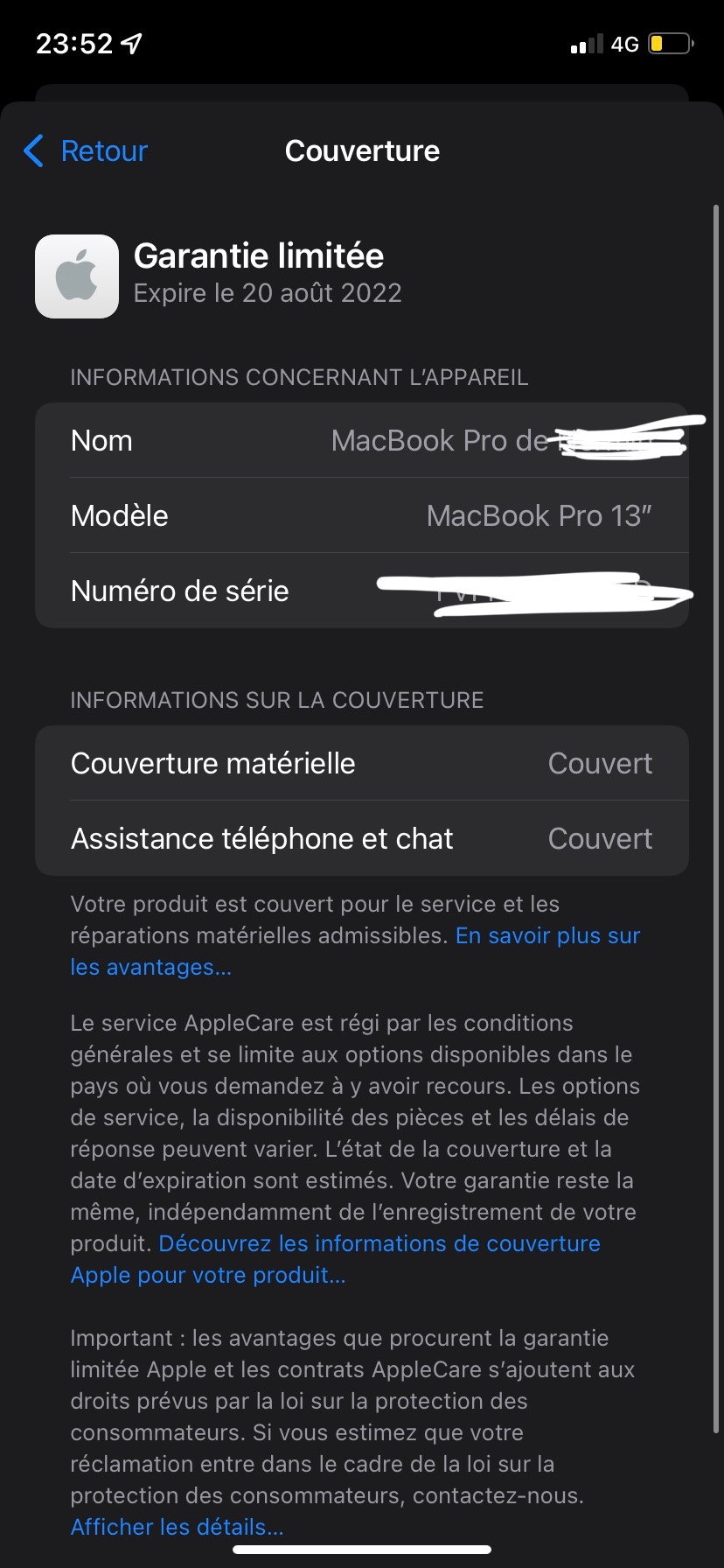
Task: Tap the Assistance téléphone et chat row
Action: tap(362, 838)
